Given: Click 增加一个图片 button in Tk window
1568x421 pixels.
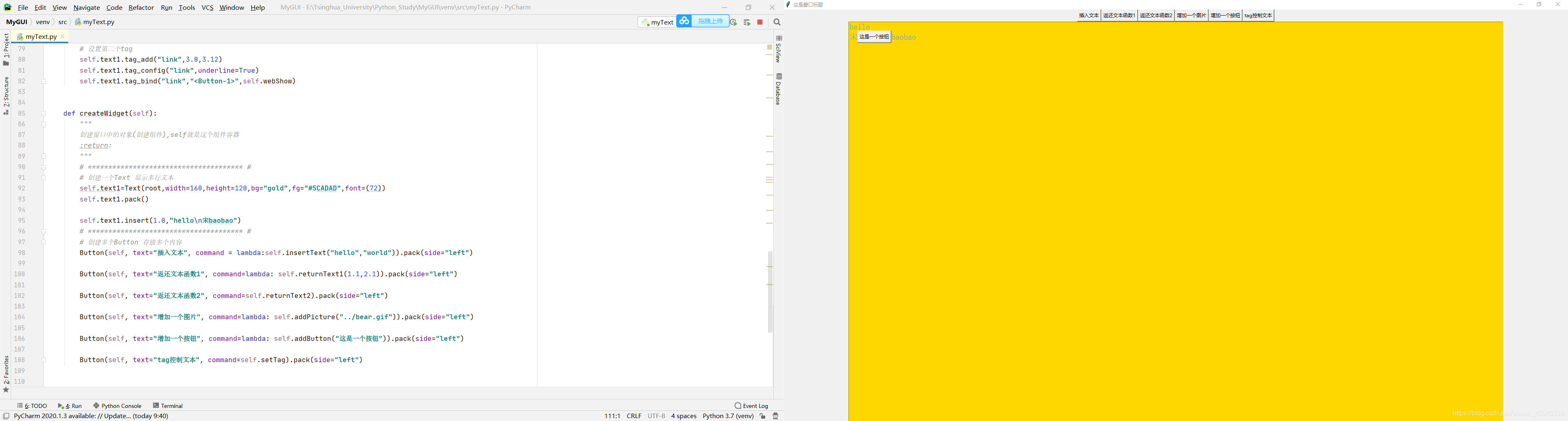Looking at the screenshot, I should coord(1191,16).
